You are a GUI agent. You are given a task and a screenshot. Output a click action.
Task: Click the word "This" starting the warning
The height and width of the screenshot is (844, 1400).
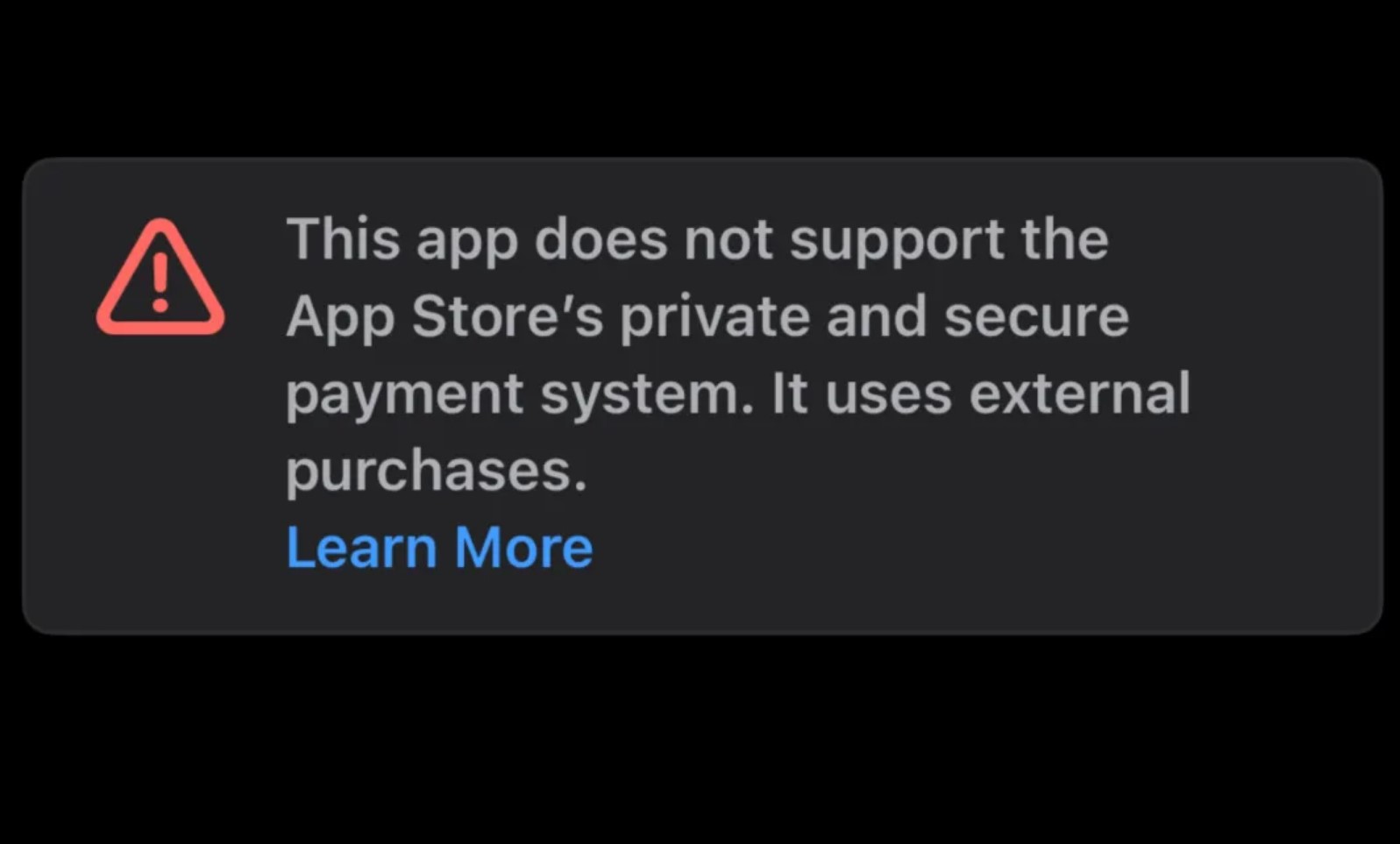click(x=343, y=238)
